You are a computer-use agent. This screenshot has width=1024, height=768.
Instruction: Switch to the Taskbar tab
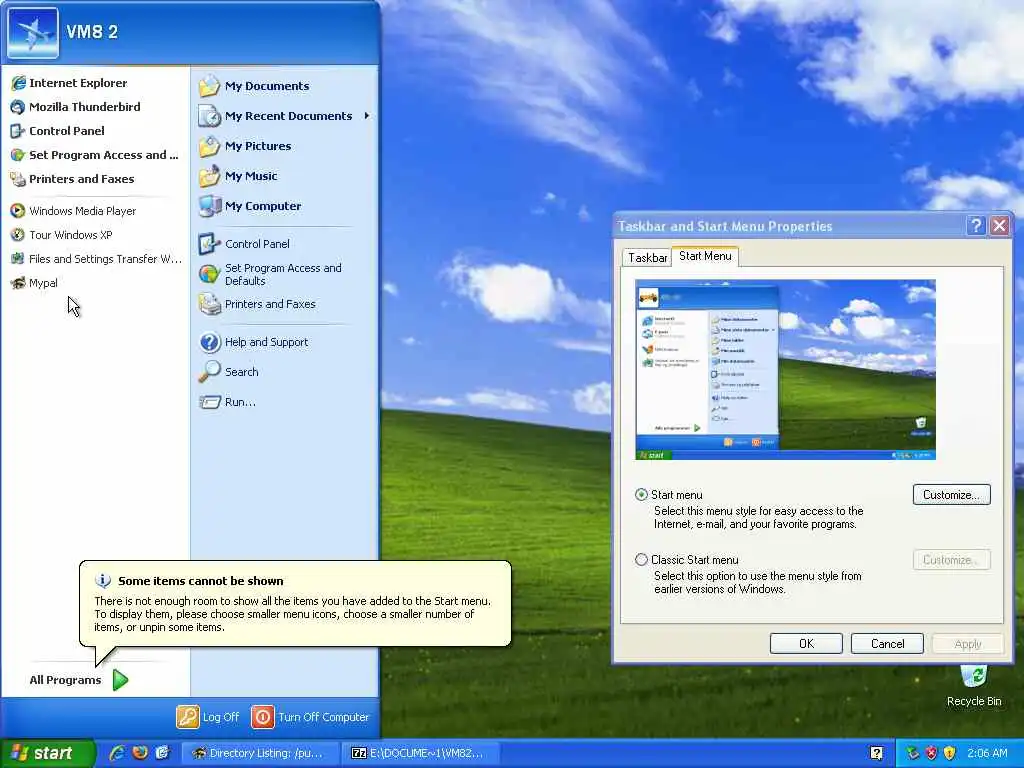(x=647, y=257)
